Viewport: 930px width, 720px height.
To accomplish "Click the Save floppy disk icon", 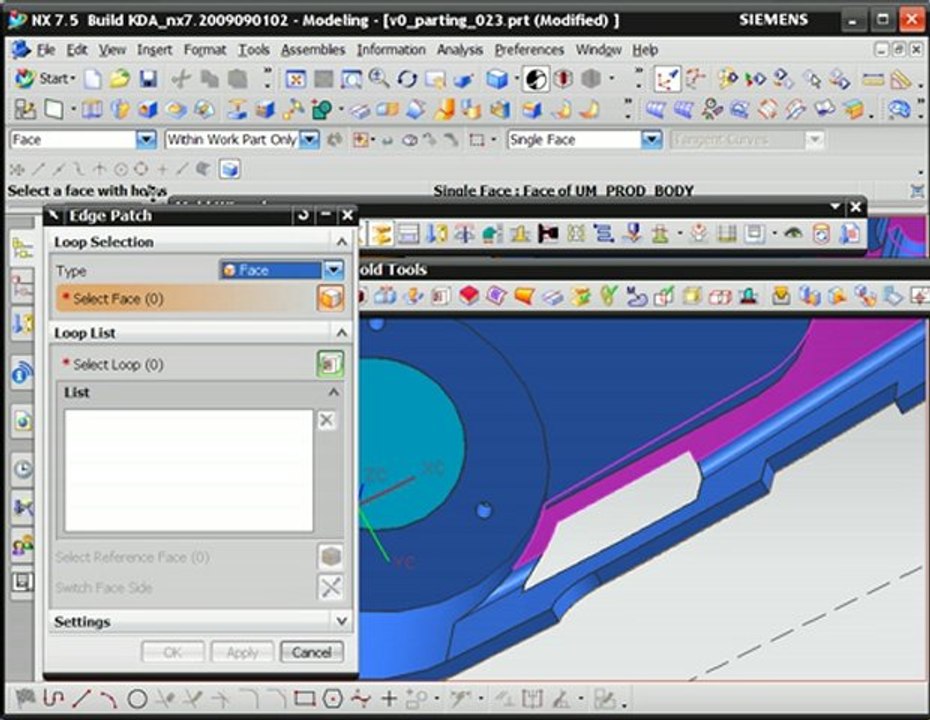I will (x=148, y=78).
